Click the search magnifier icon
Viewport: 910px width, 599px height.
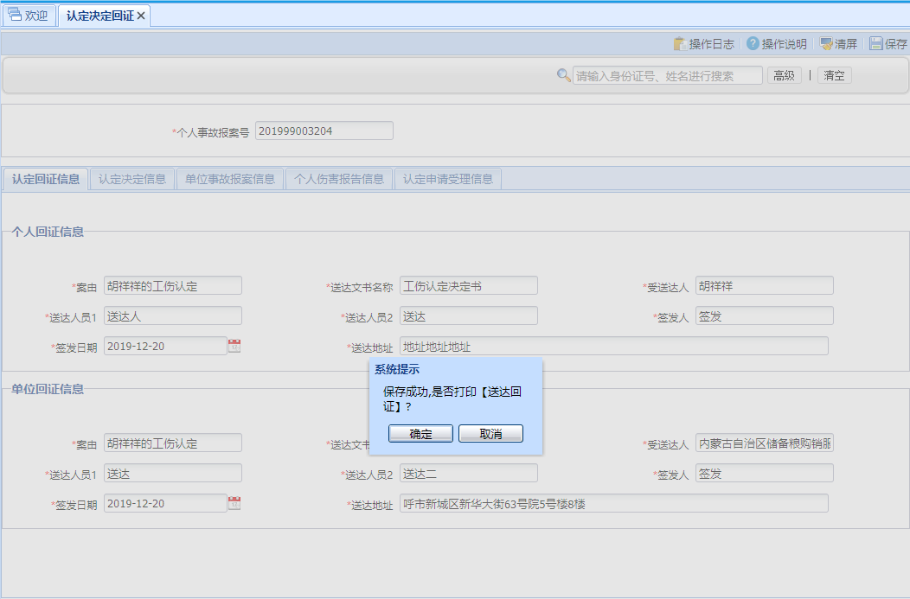[x=563, y=75]
